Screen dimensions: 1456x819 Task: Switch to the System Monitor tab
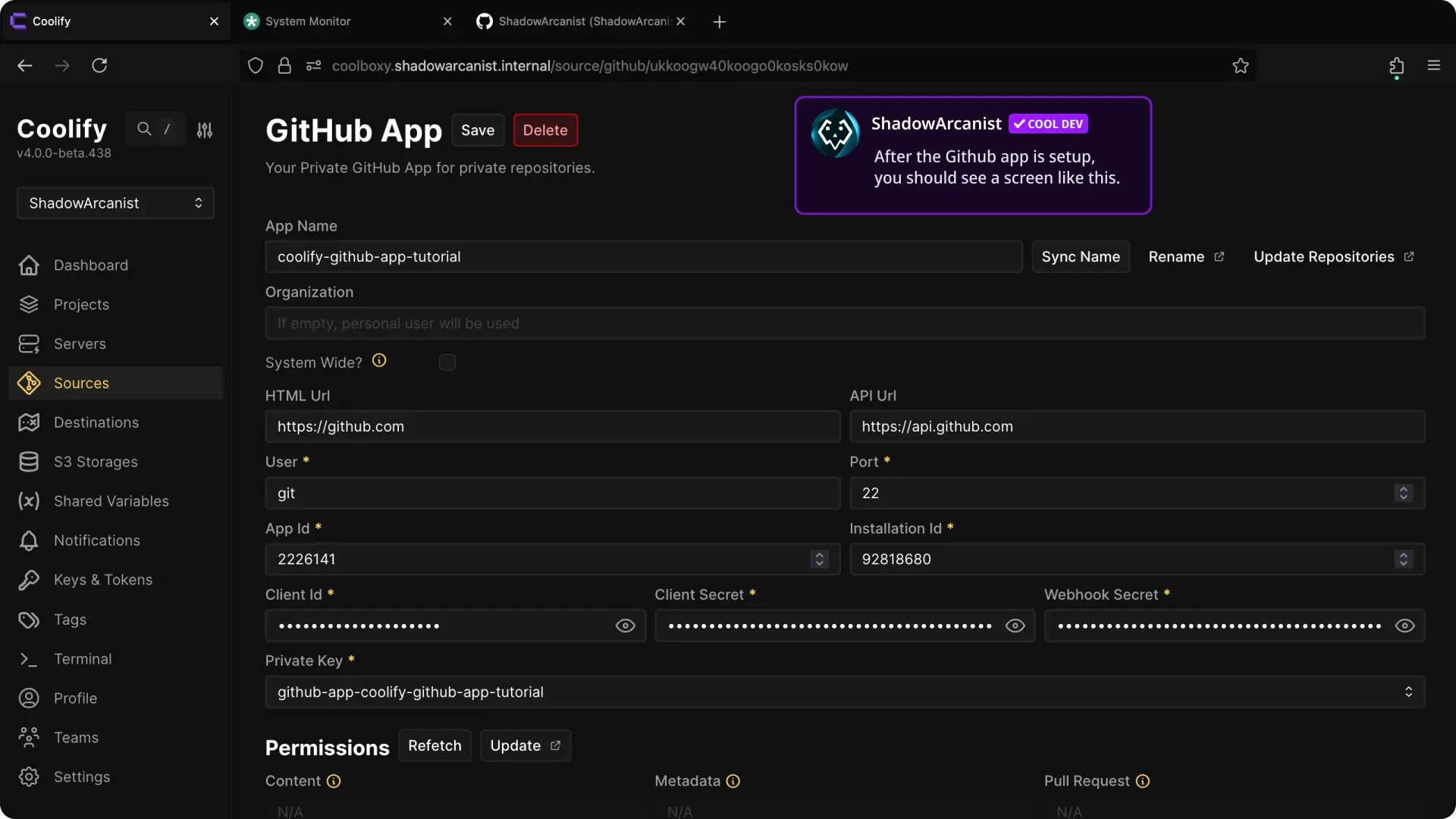pos(308,21)
